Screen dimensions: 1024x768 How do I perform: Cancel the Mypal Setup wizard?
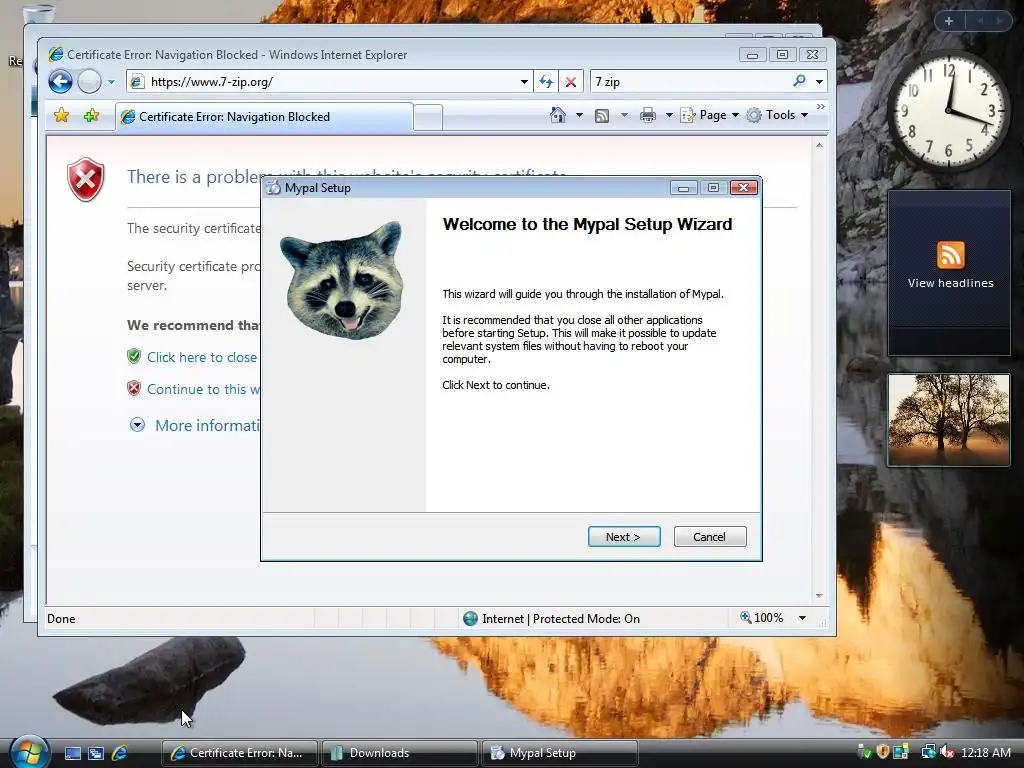point(709,537)
